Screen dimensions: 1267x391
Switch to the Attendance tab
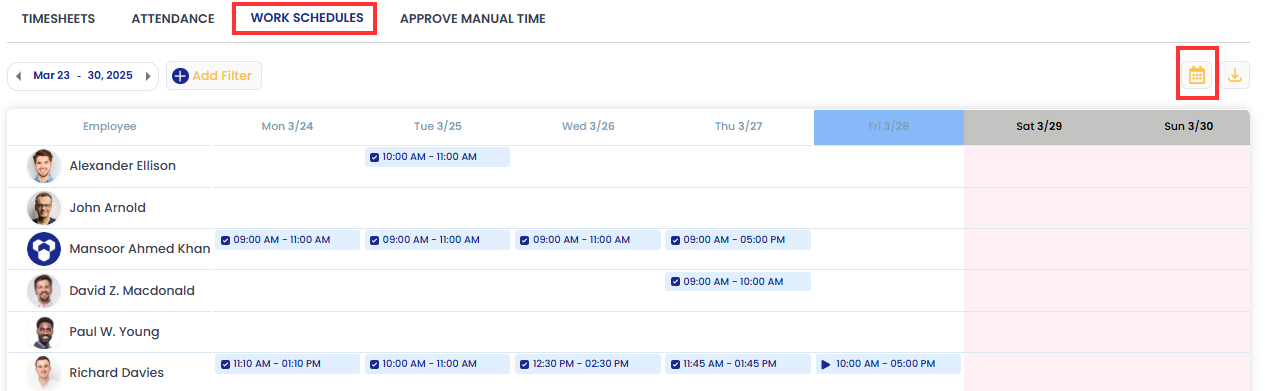point(173,19)
